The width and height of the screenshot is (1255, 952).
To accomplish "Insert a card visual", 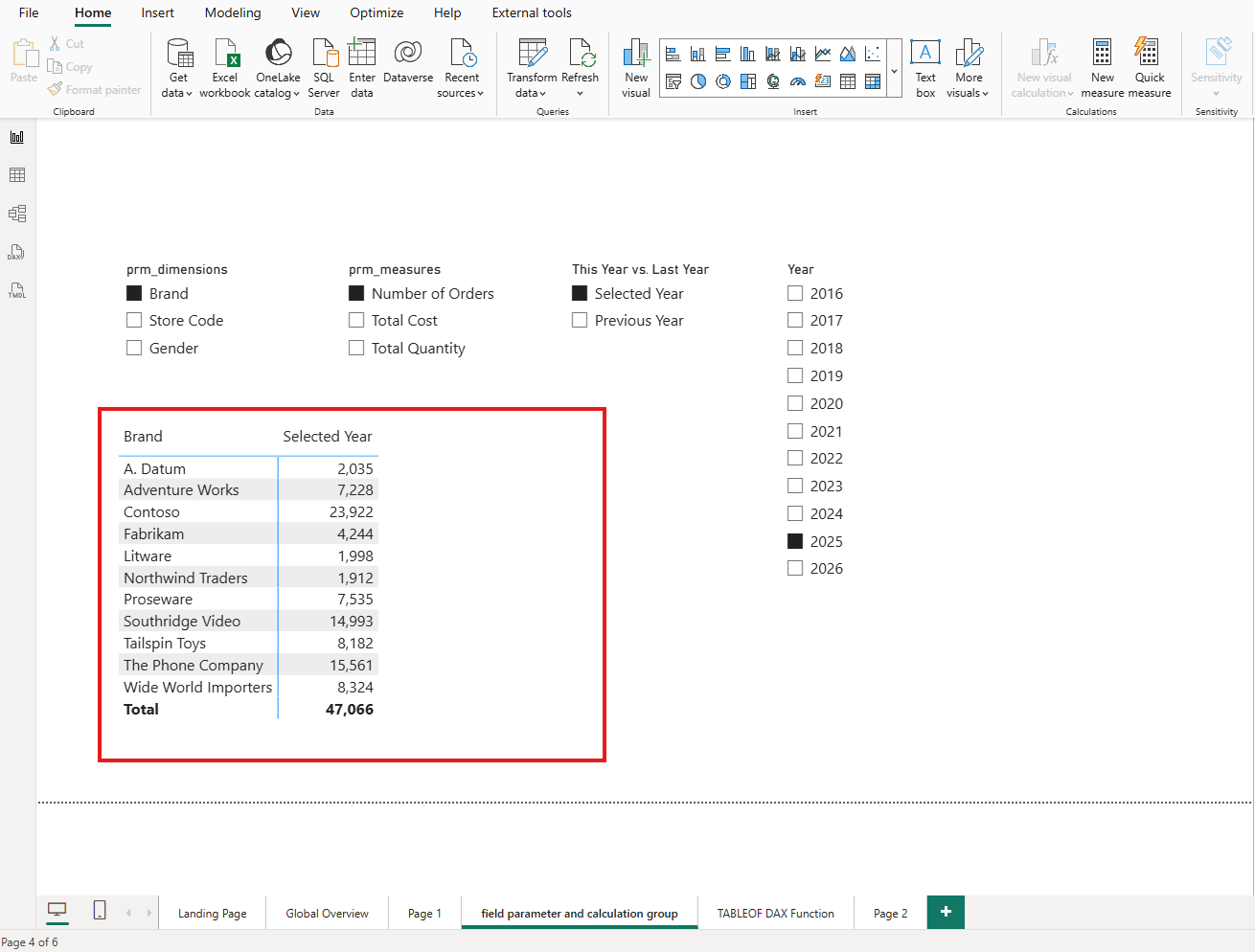I will (x=823, y=81).
